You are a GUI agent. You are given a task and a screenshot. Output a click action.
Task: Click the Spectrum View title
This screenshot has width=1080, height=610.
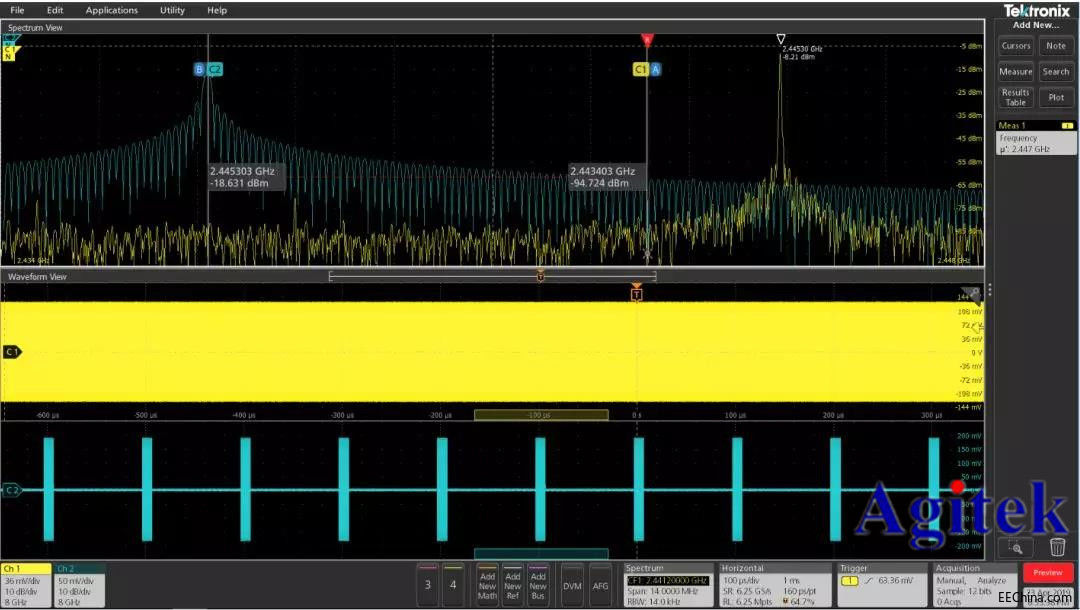(x=35, y=28)
